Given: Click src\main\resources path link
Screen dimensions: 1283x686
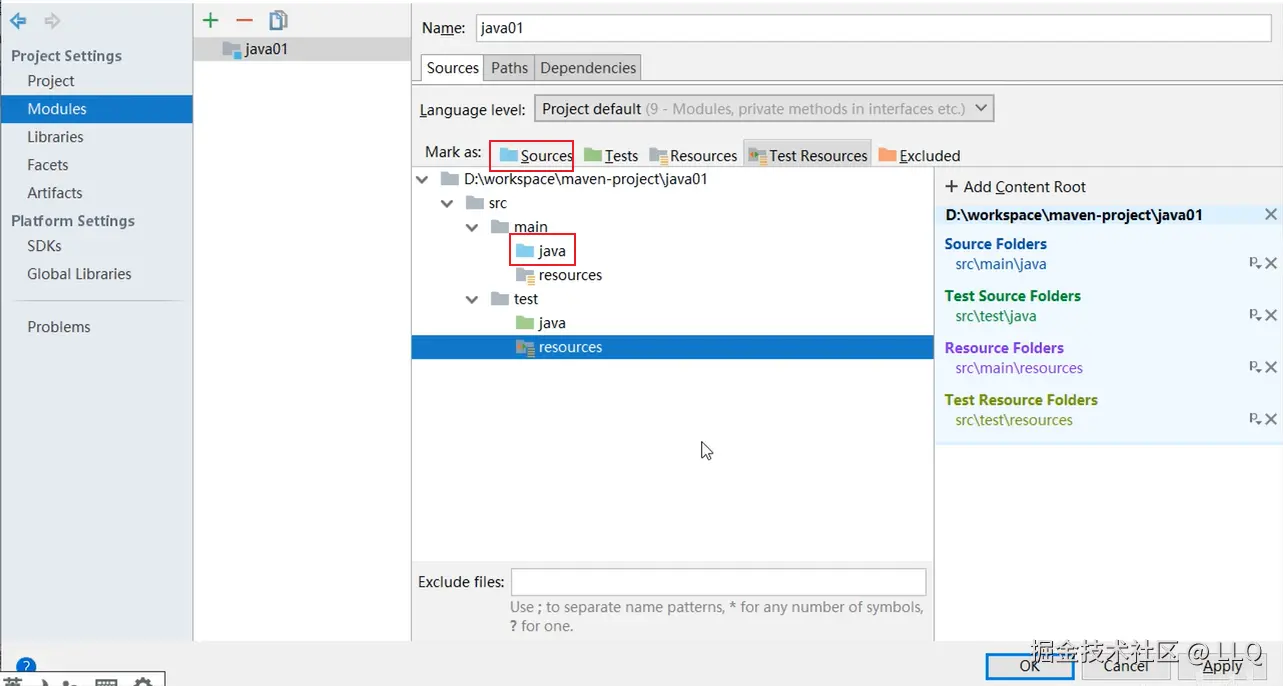Looking at the screenshot, I should coord(1019,368).
